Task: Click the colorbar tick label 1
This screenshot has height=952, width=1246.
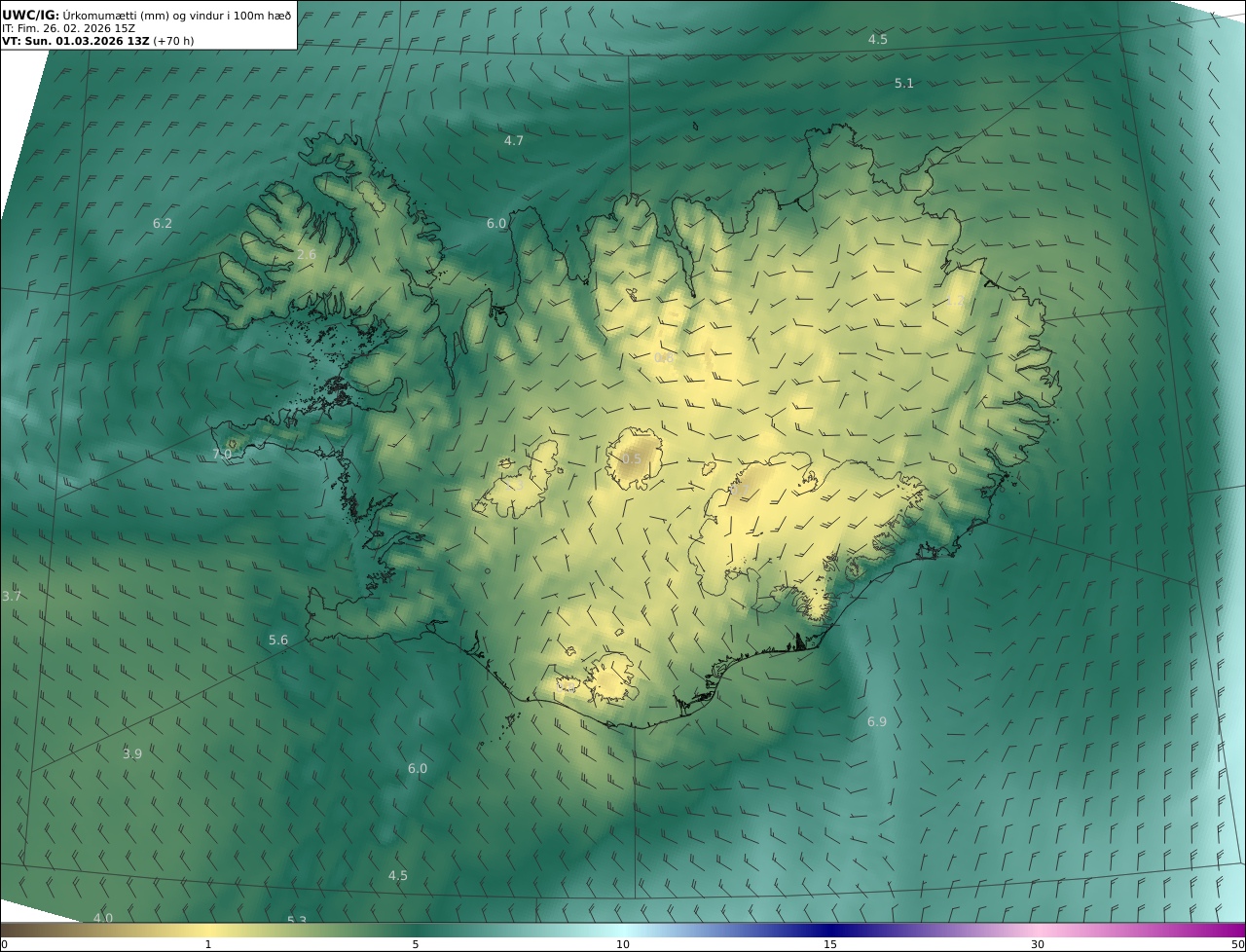Action: [208, 945]
